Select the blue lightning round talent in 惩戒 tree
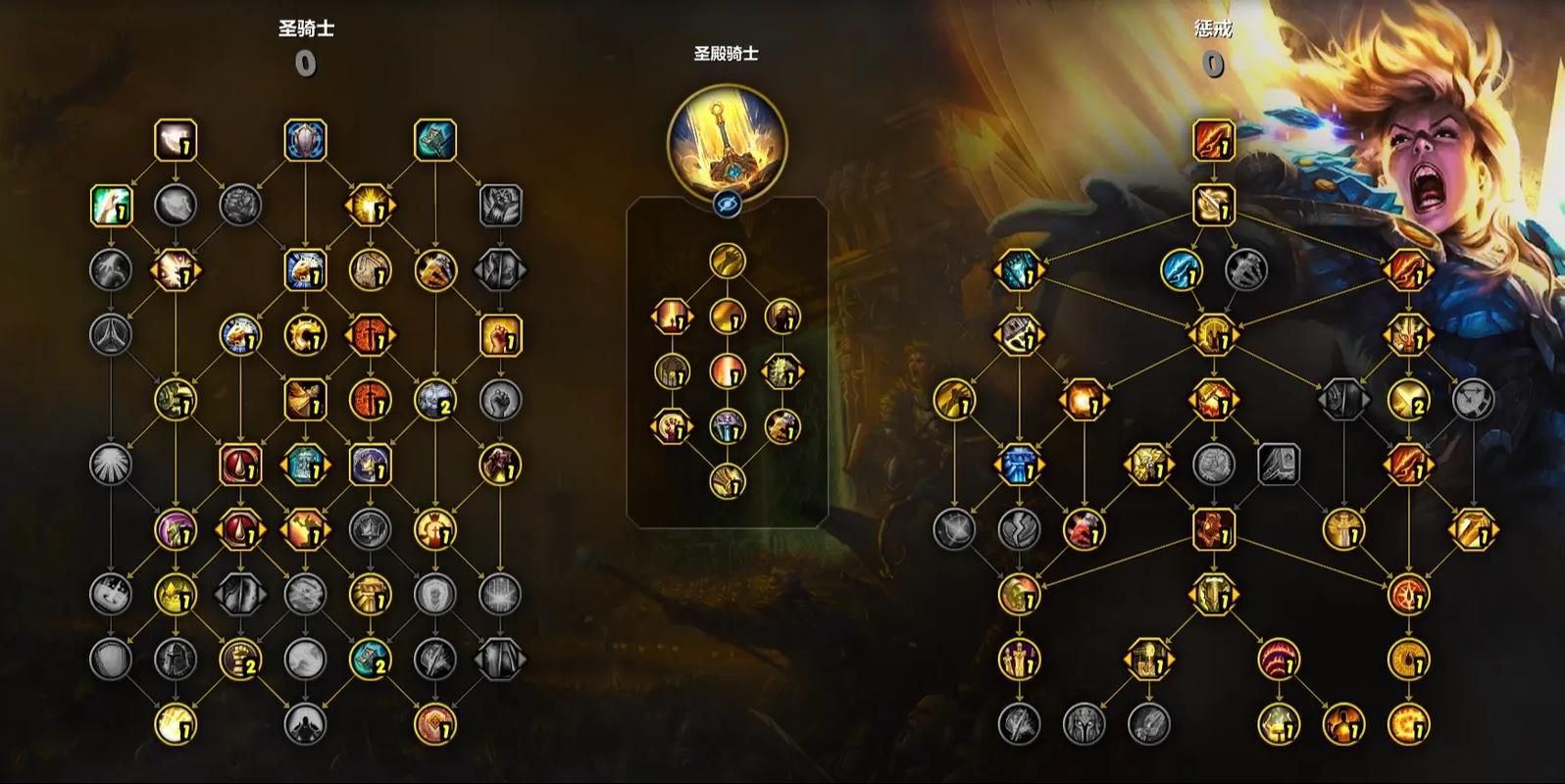Image resolution: width=1565 pixels, height=784 pixels. tap(1182, 270)
